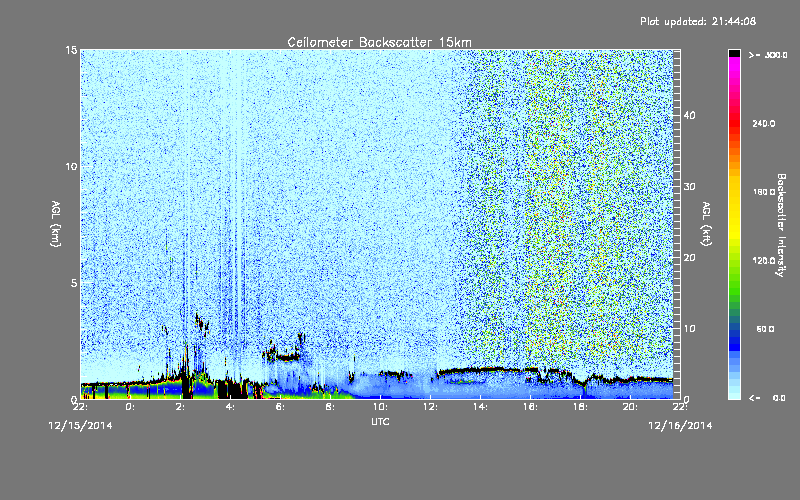Click the 'Plot updated: 21:44:08' timestamp
This screenshot has width=800, height=500.
pyautogui.click(x=698, y=21)
